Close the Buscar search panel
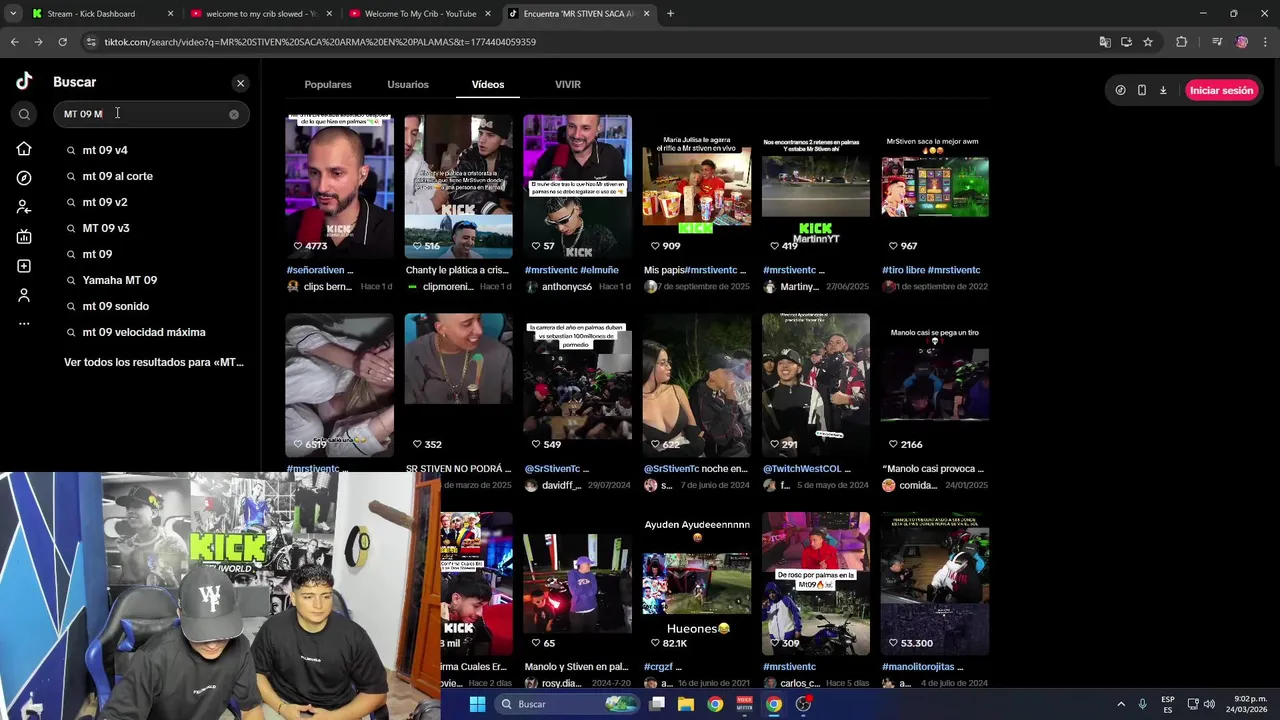Viewport: 1280px width, 720px height. [x=240, y=83]
